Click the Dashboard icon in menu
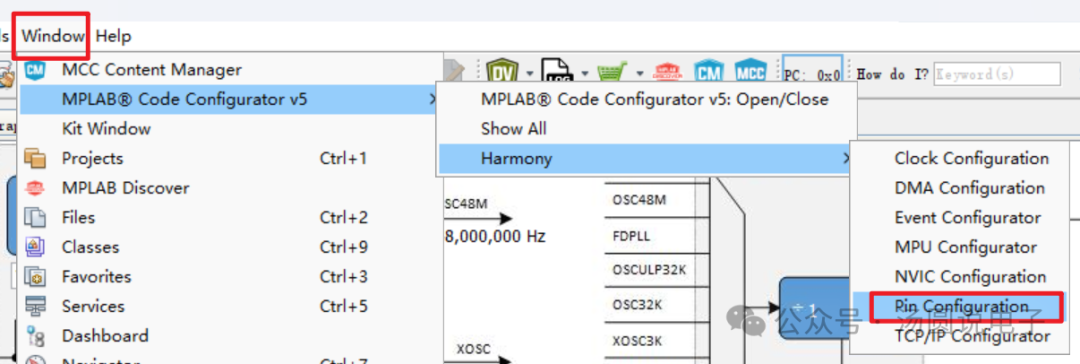Image resolution: width=1080 pixels, height=364 pixels. pos(34,336)
